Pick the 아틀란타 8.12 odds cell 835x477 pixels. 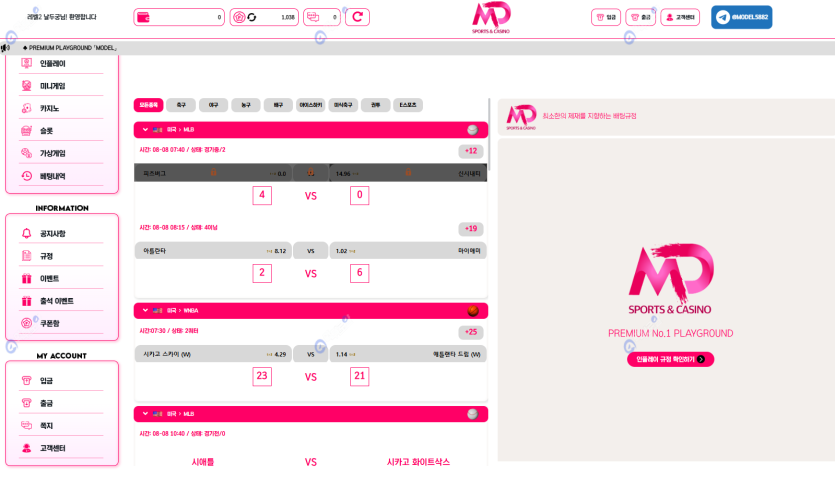(x=212, y=251)
